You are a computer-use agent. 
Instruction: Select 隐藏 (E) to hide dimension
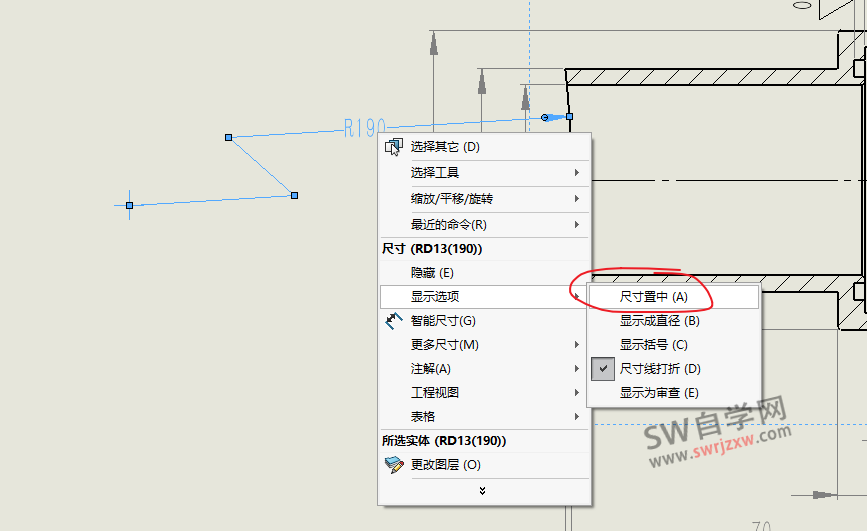click(484, 273)
